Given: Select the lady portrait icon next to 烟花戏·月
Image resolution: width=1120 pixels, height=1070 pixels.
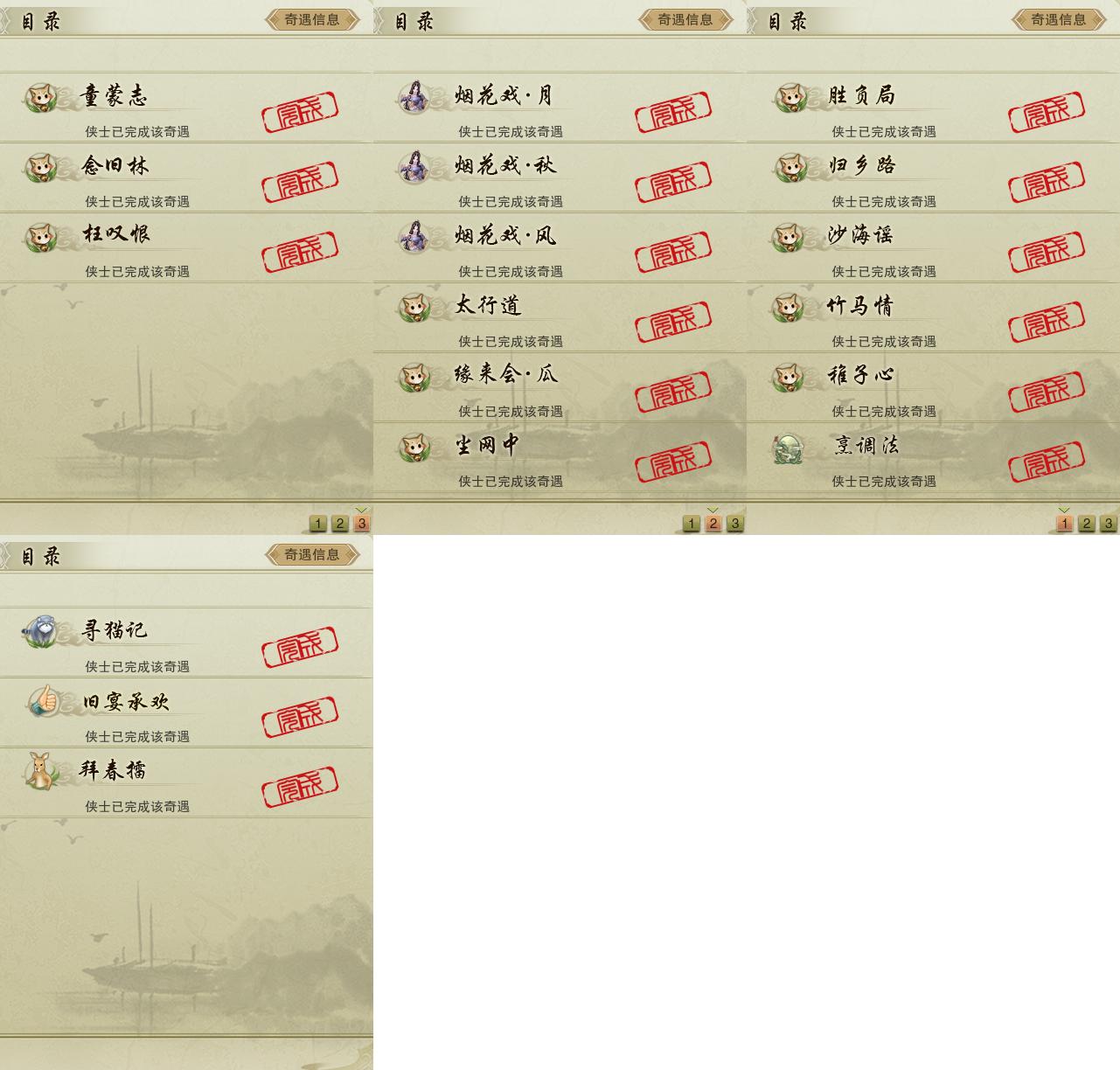Looking at the screenshot, I should [414, 97].
